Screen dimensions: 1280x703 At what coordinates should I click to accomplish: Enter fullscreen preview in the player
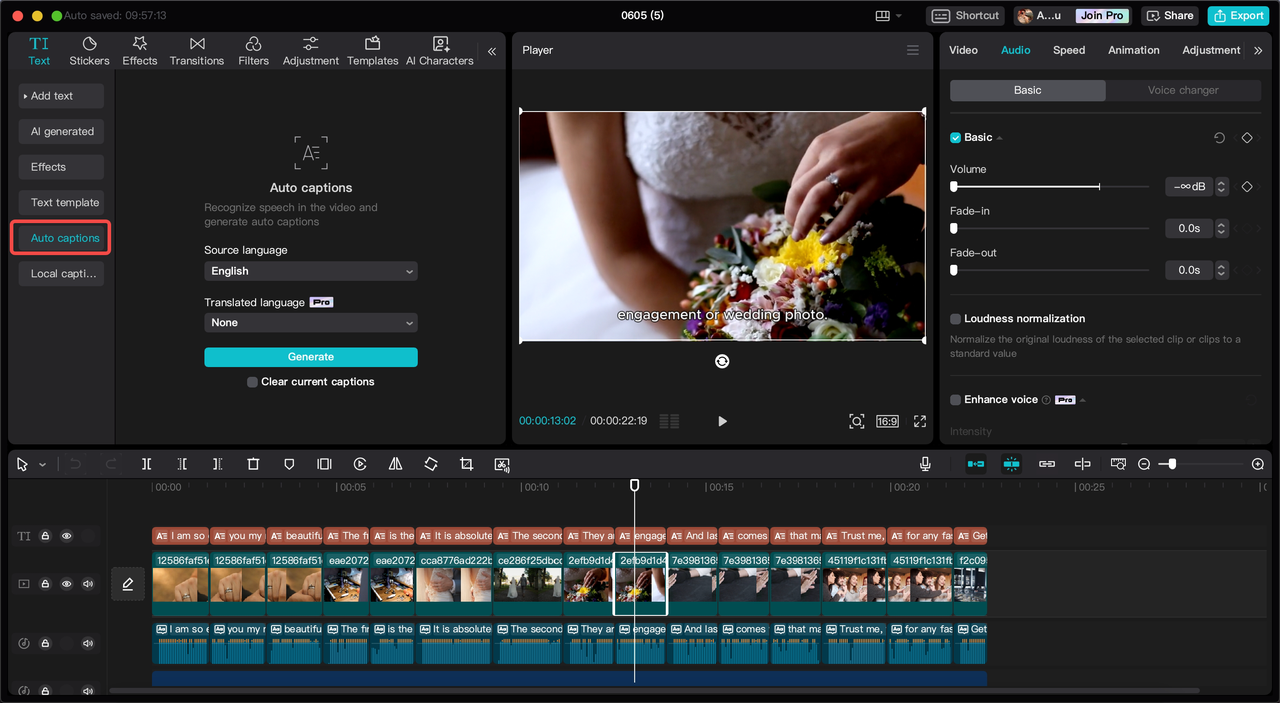pyautogui.click(x=920, y=422)
